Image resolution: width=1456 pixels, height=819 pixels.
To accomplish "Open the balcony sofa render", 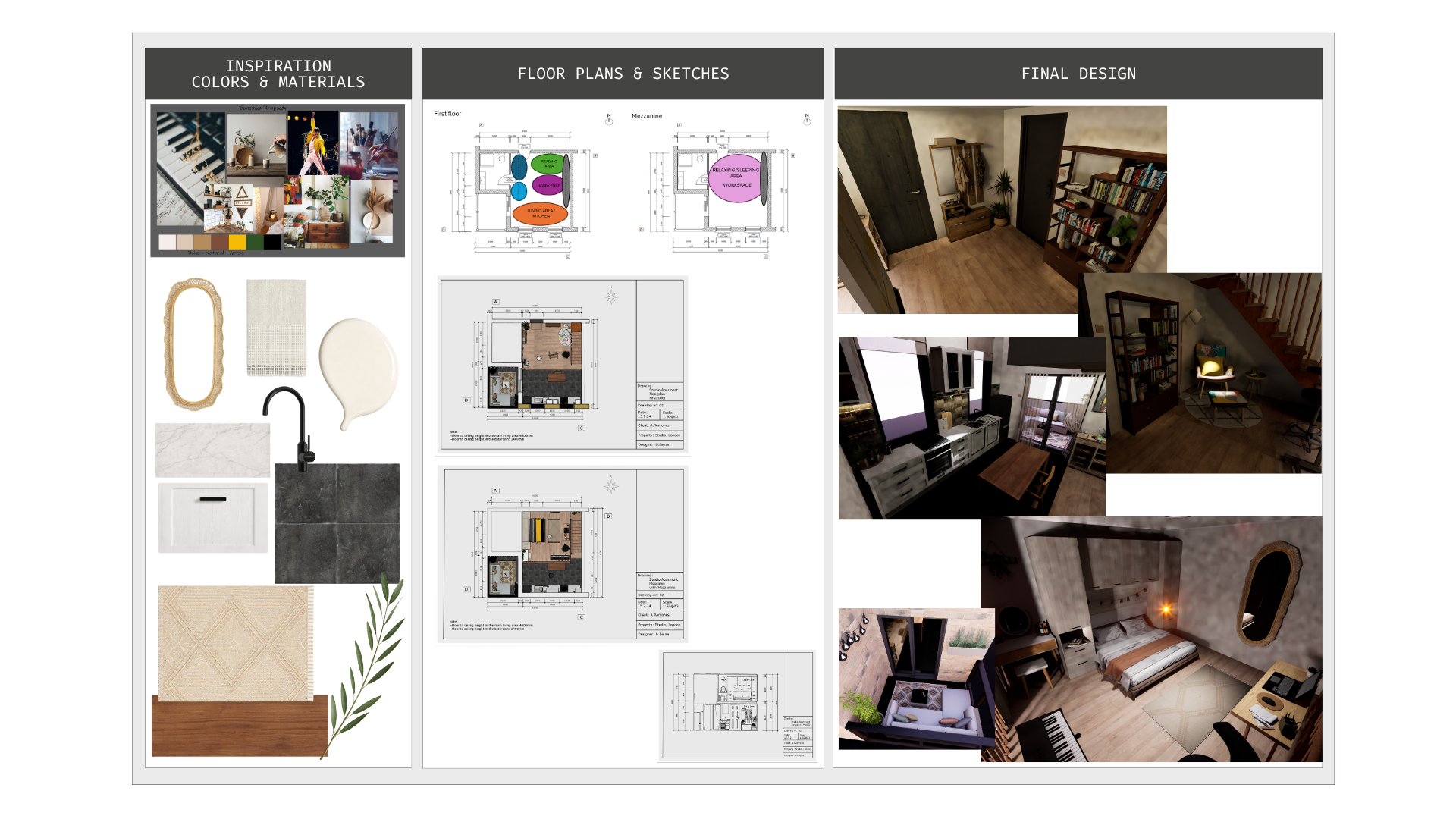I will [x=916, y=679].
